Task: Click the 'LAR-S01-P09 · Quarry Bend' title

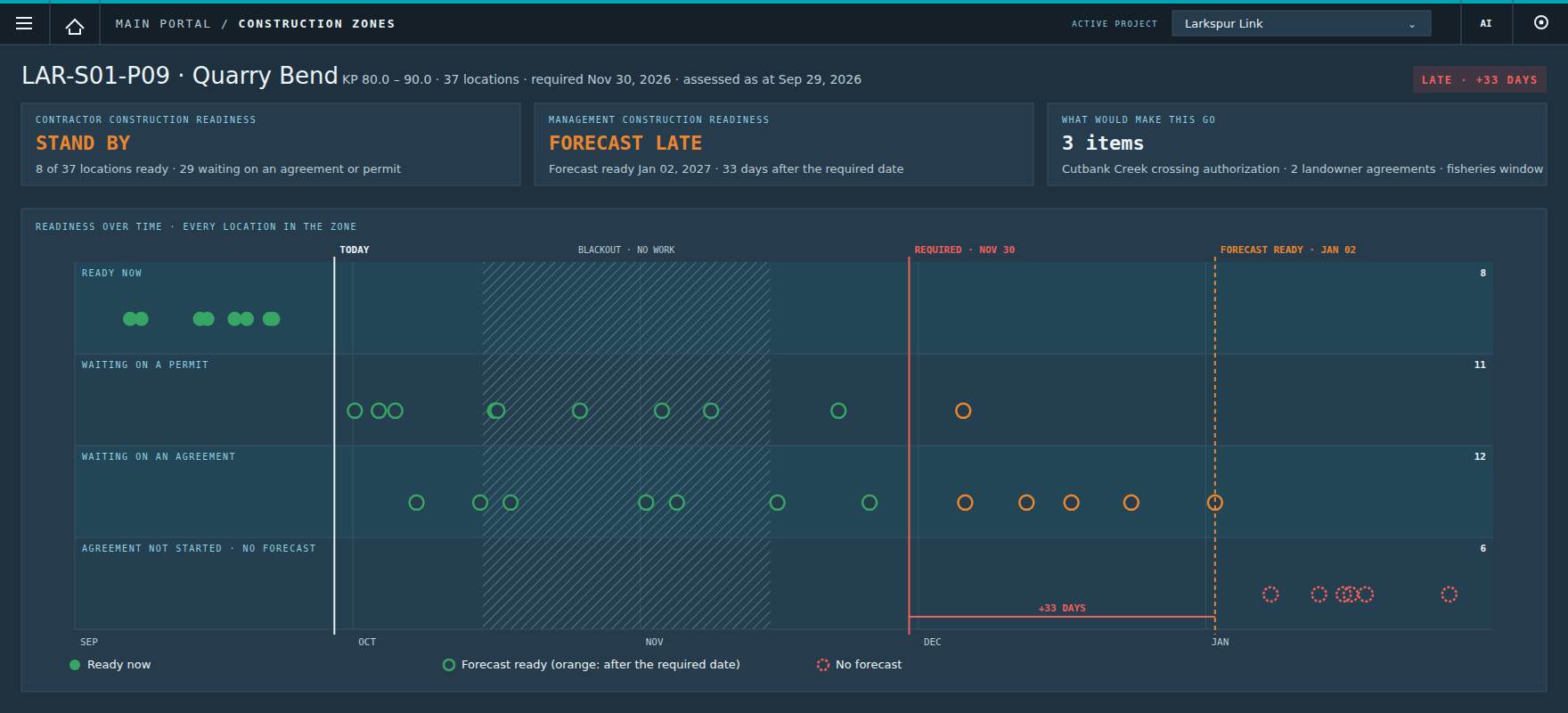Action: pos(180,76)
